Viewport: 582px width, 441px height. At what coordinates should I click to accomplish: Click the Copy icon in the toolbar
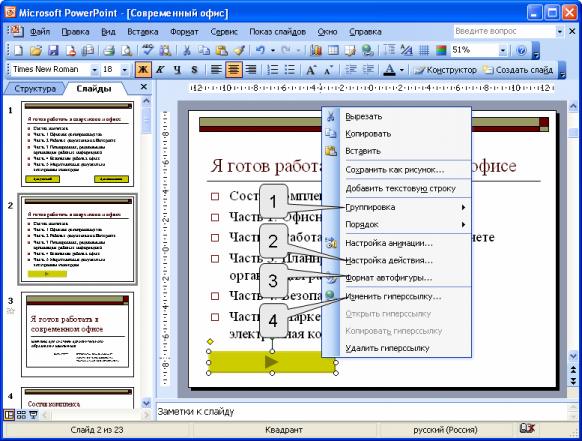pos(204,50)
